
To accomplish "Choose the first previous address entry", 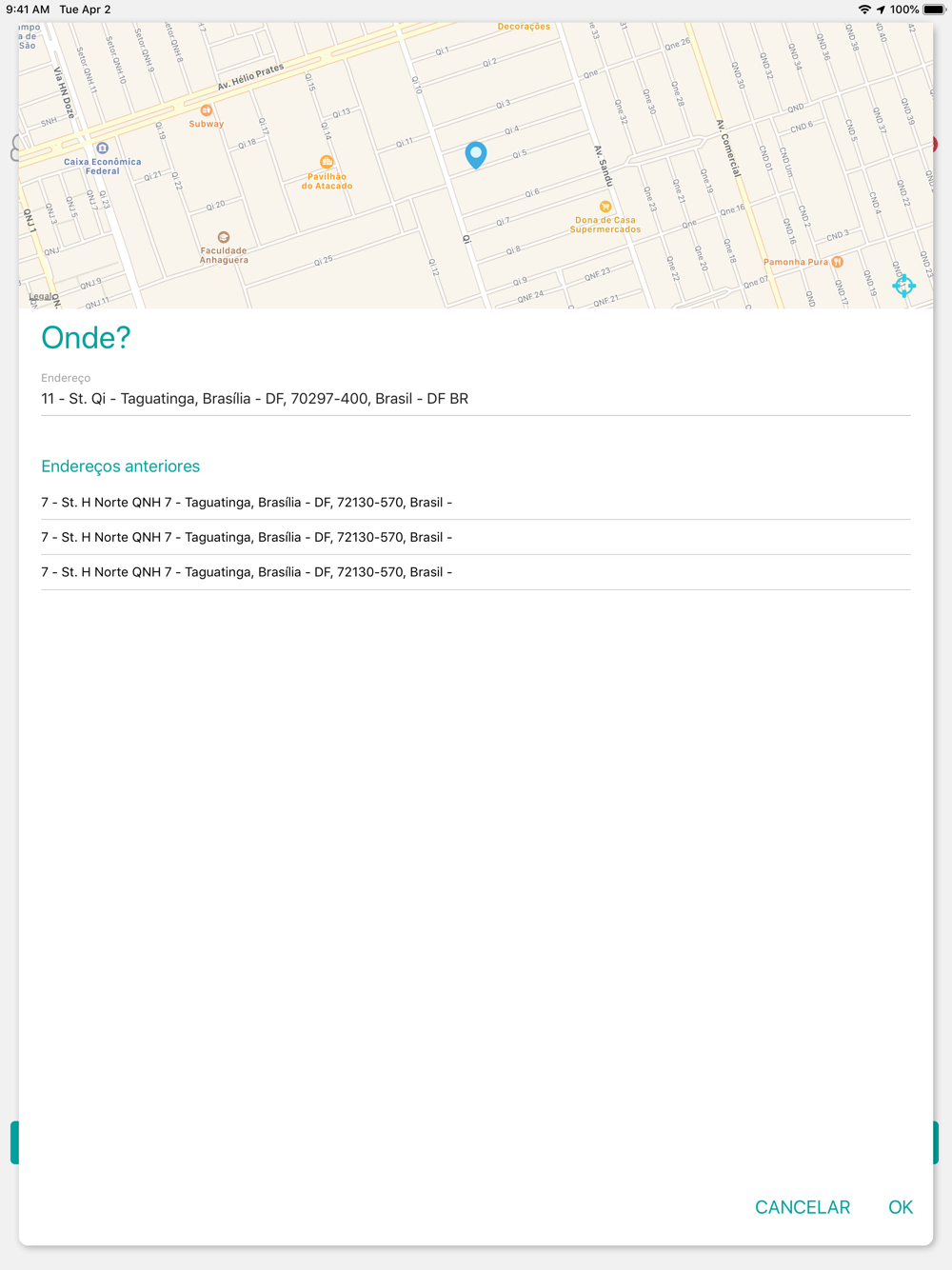I will coord(476,503).
